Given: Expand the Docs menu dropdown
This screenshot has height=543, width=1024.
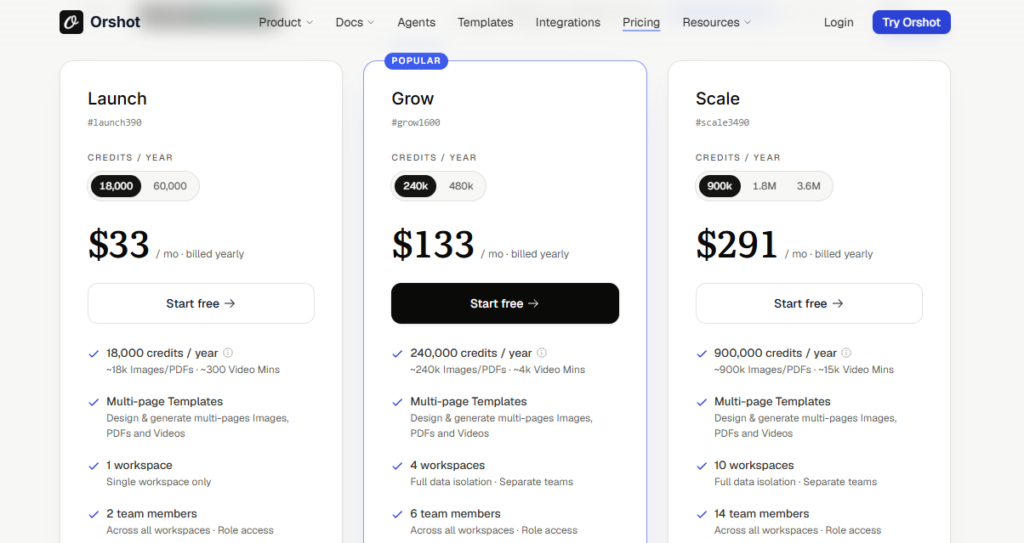Looking at the screenshot, I should click(x=355, y=22).
